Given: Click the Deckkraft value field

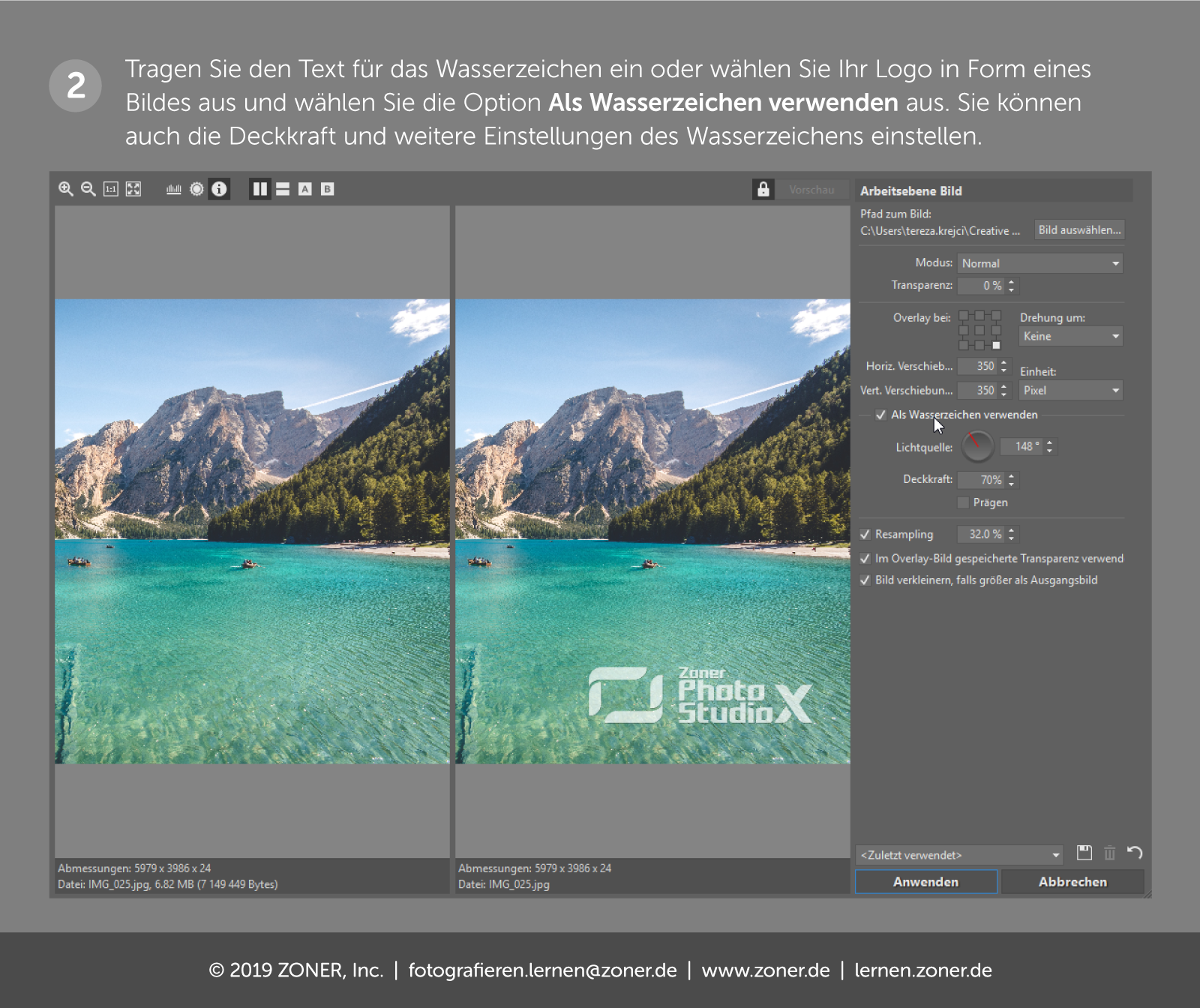Looking at the screenshot, I should pos(982,480).
